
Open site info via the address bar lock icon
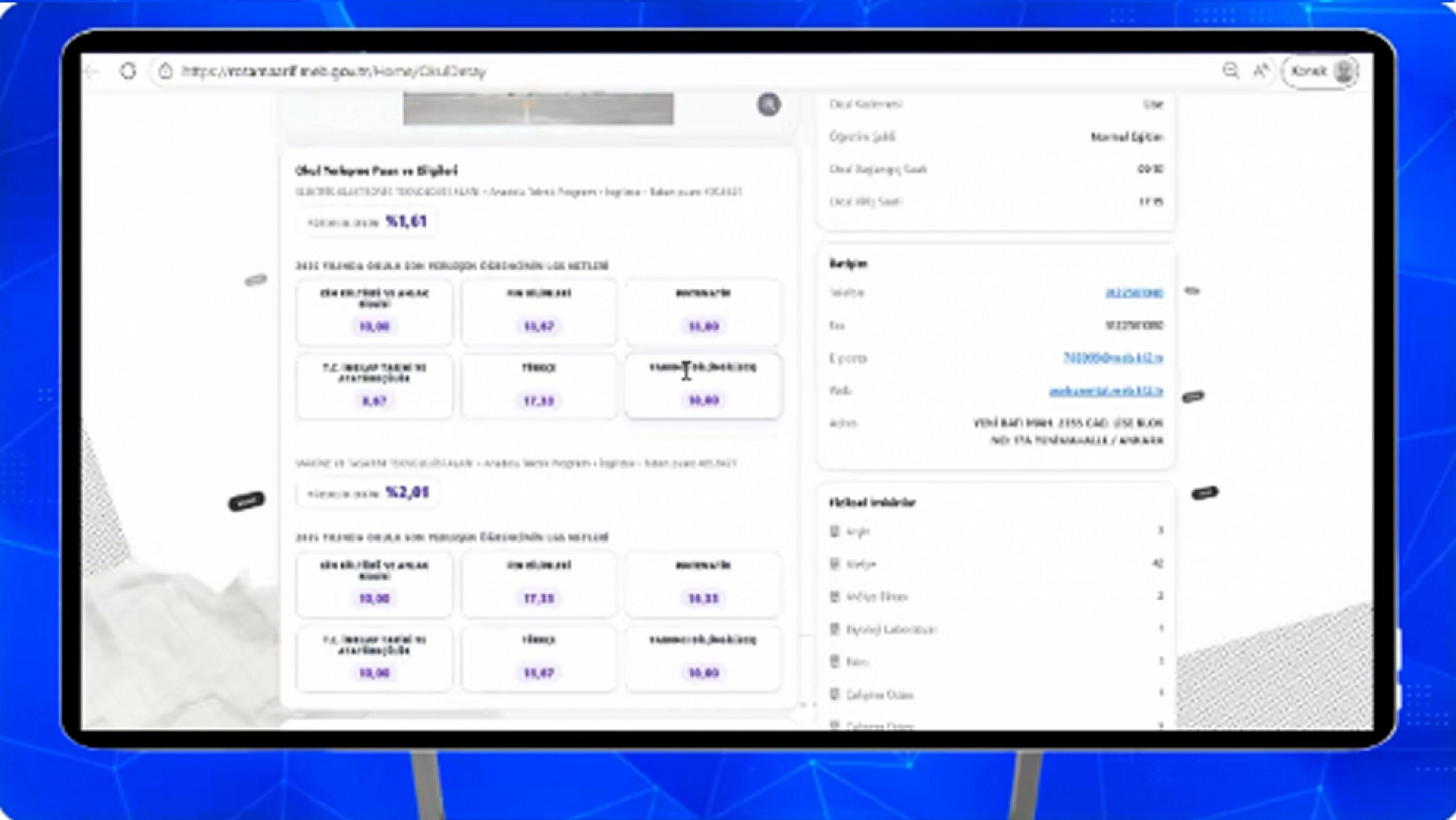(x=165, y=71)
